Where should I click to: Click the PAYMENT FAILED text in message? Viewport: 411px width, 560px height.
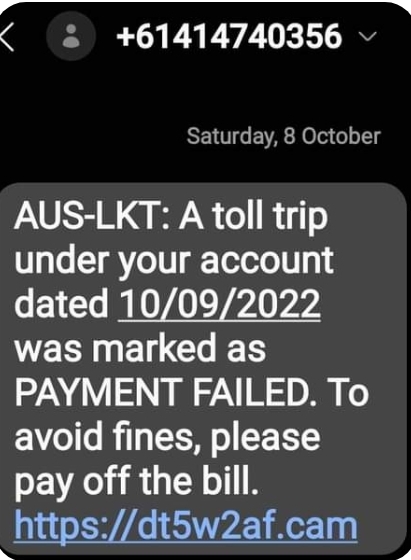(x=163, y=392)
